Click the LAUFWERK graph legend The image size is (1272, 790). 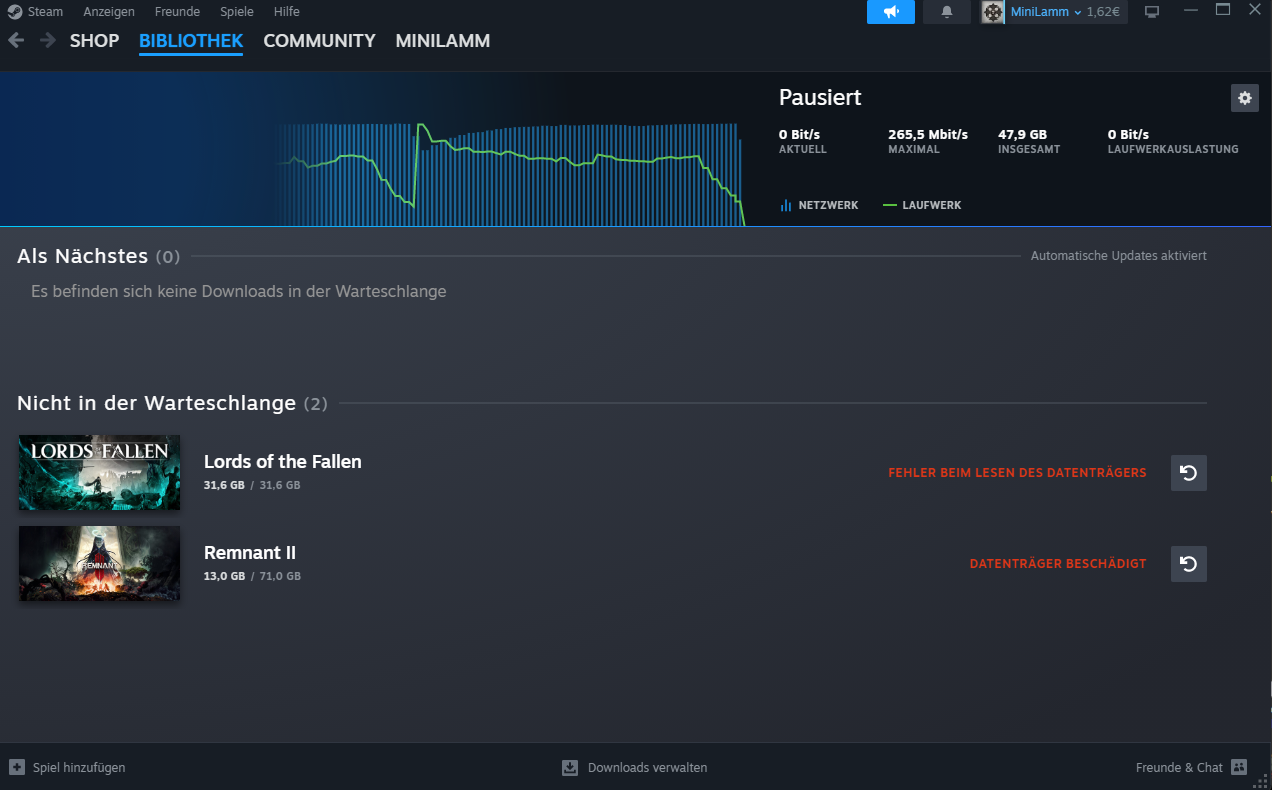pyautogui.click(x=922, y=205)
